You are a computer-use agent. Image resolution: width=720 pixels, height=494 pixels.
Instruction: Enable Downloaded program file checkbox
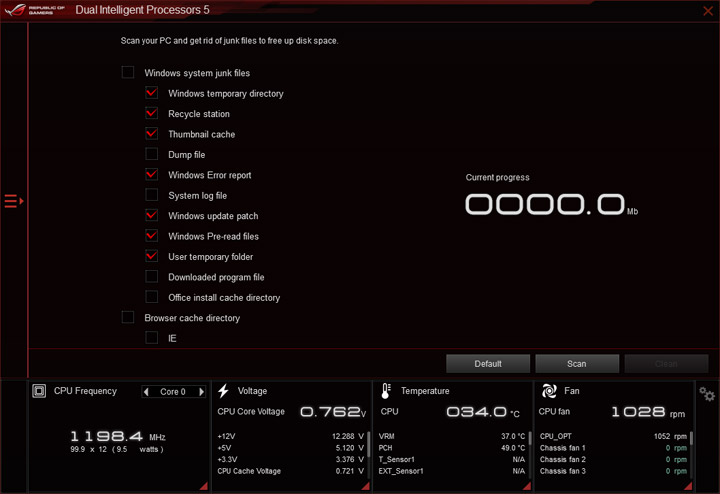point(152,277)
